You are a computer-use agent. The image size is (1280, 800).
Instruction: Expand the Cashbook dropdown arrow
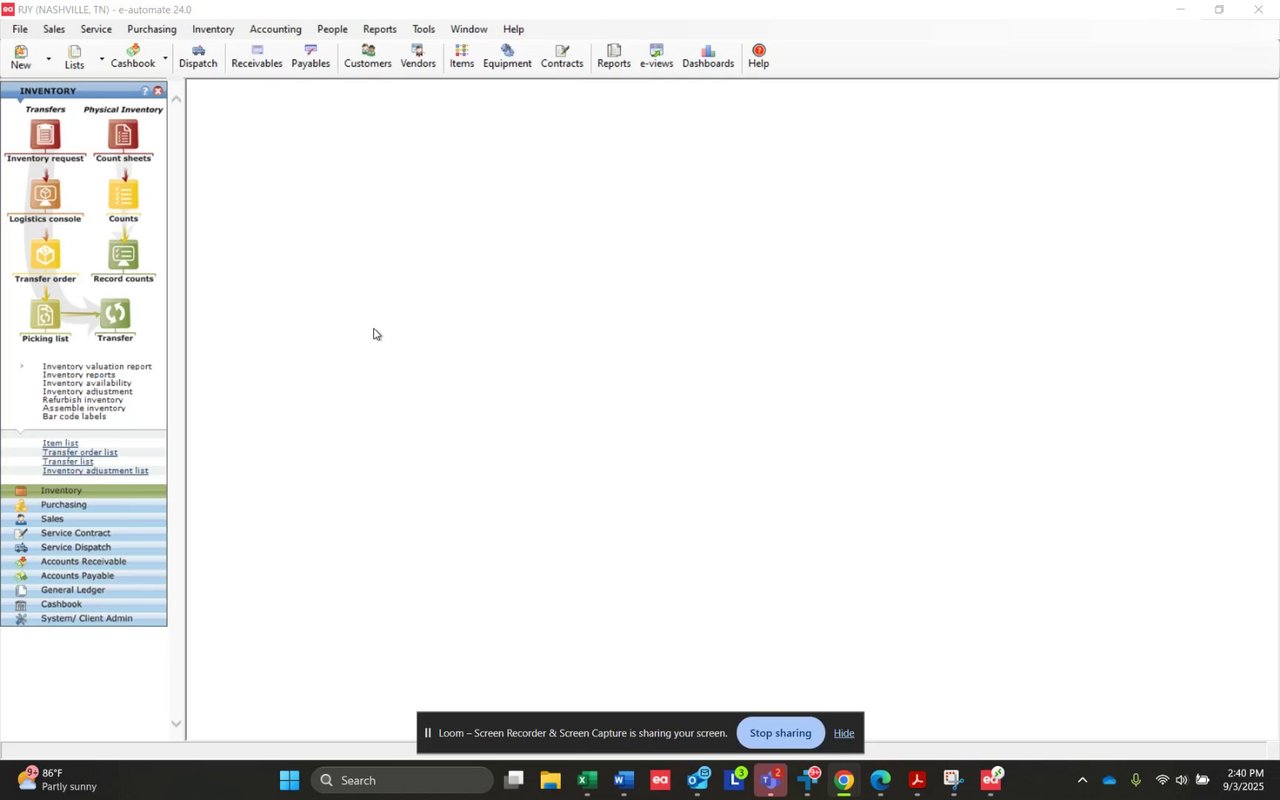coord(165,58)
